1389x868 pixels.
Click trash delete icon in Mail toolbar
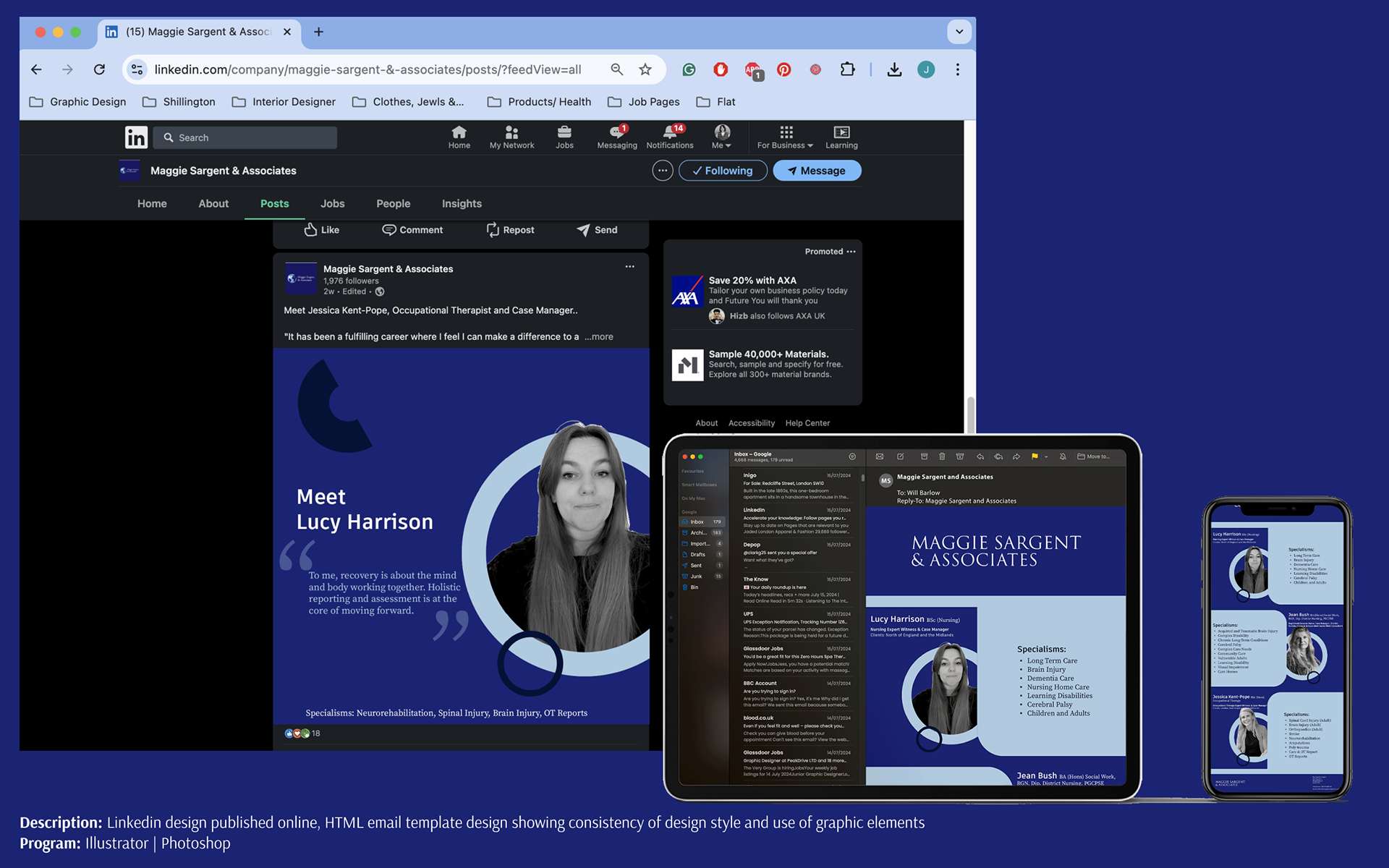tap(942, 456)
